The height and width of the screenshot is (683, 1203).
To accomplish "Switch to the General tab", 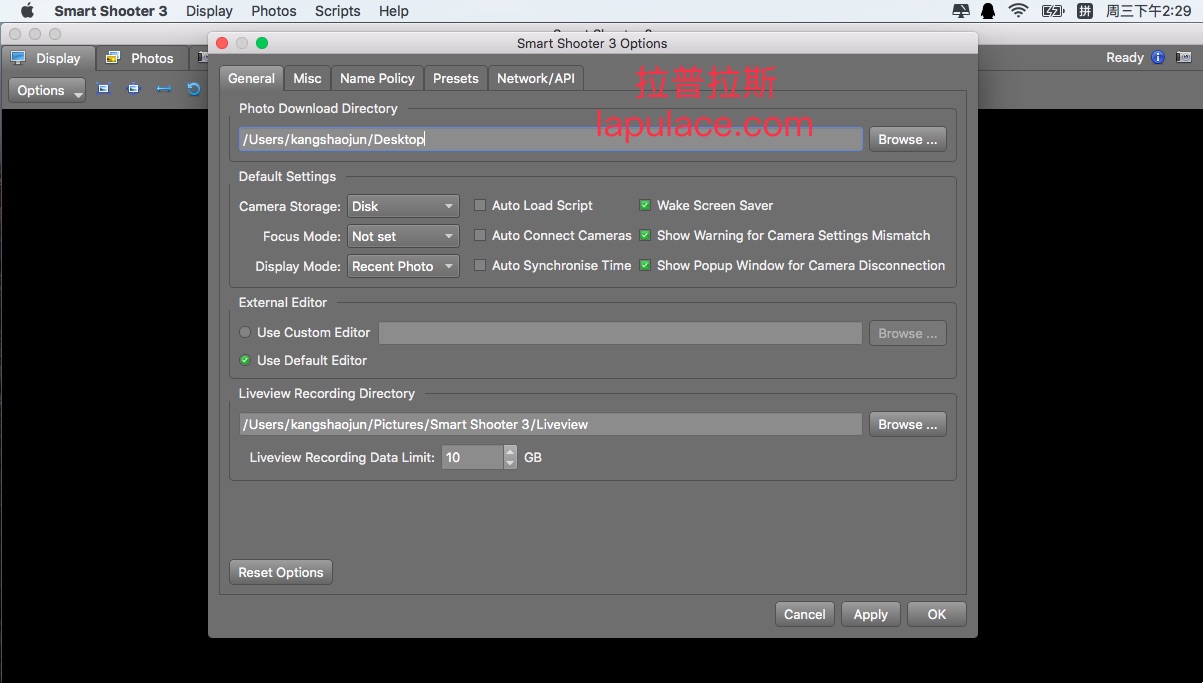I will (251, 78).
